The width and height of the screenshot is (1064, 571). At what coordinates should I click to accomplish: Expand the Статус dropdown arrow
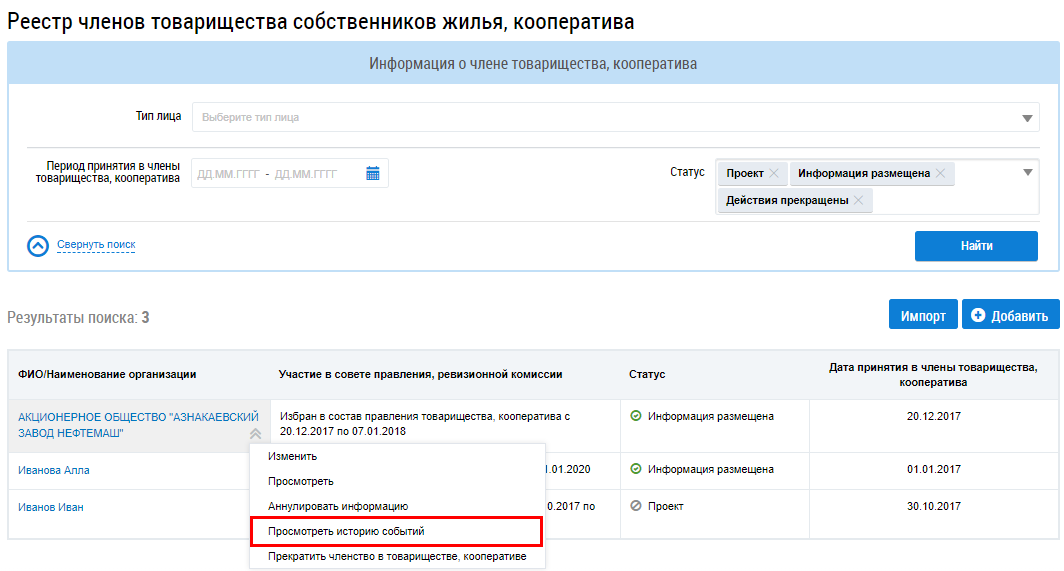pos(1028,172)
